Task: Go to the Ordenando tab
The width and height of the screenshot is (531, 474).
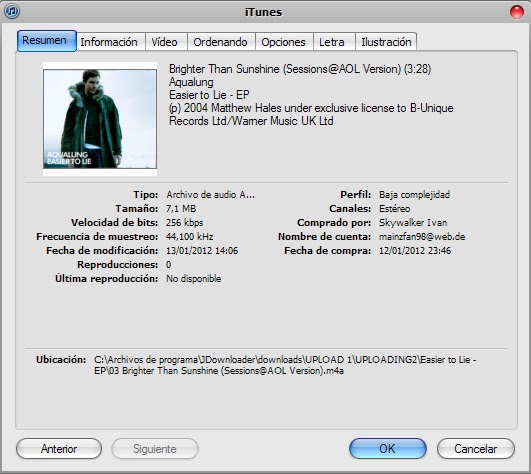Action: (220, 42)
